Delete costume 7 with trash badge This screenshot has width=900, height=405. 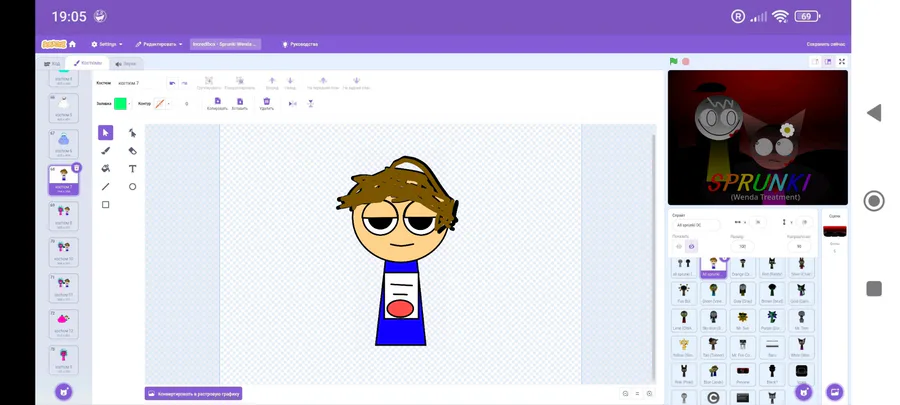76,168
